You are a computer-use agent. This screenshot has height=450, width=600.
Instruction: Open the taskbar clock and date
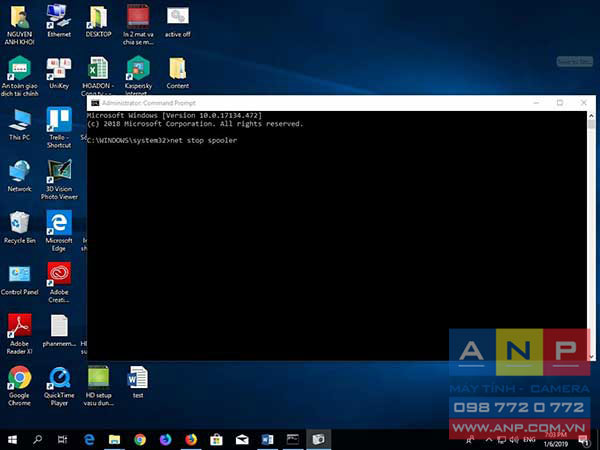556,440
